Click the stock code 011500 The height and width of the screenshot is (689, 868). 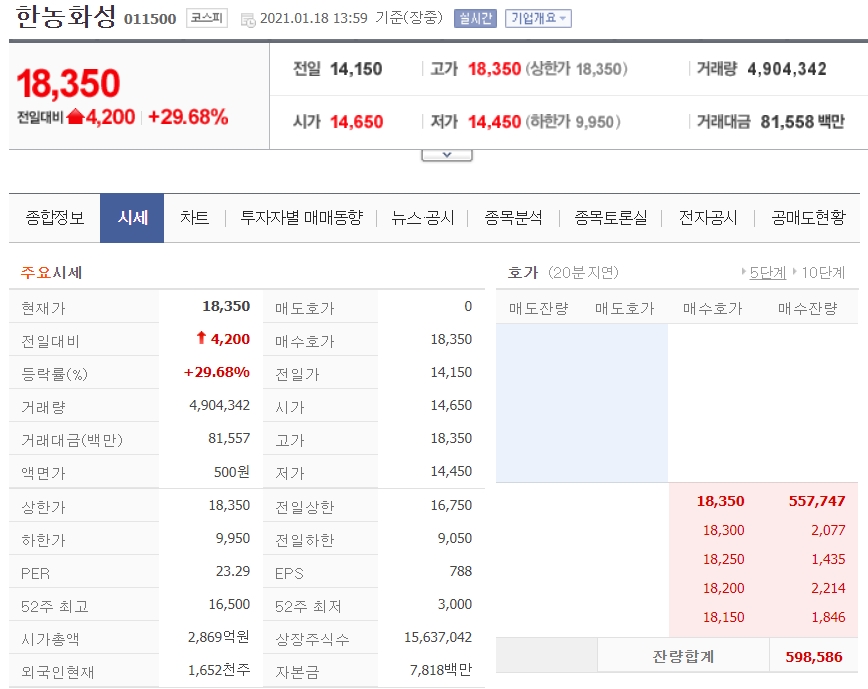click(x=150, y=19)
